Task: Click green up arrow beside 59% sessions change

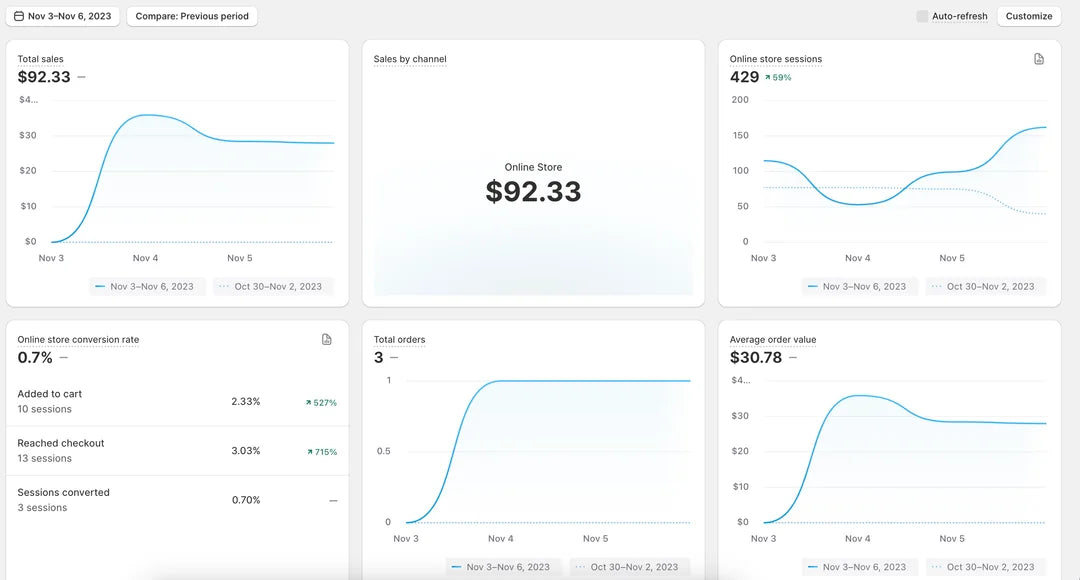Action: 767,78
